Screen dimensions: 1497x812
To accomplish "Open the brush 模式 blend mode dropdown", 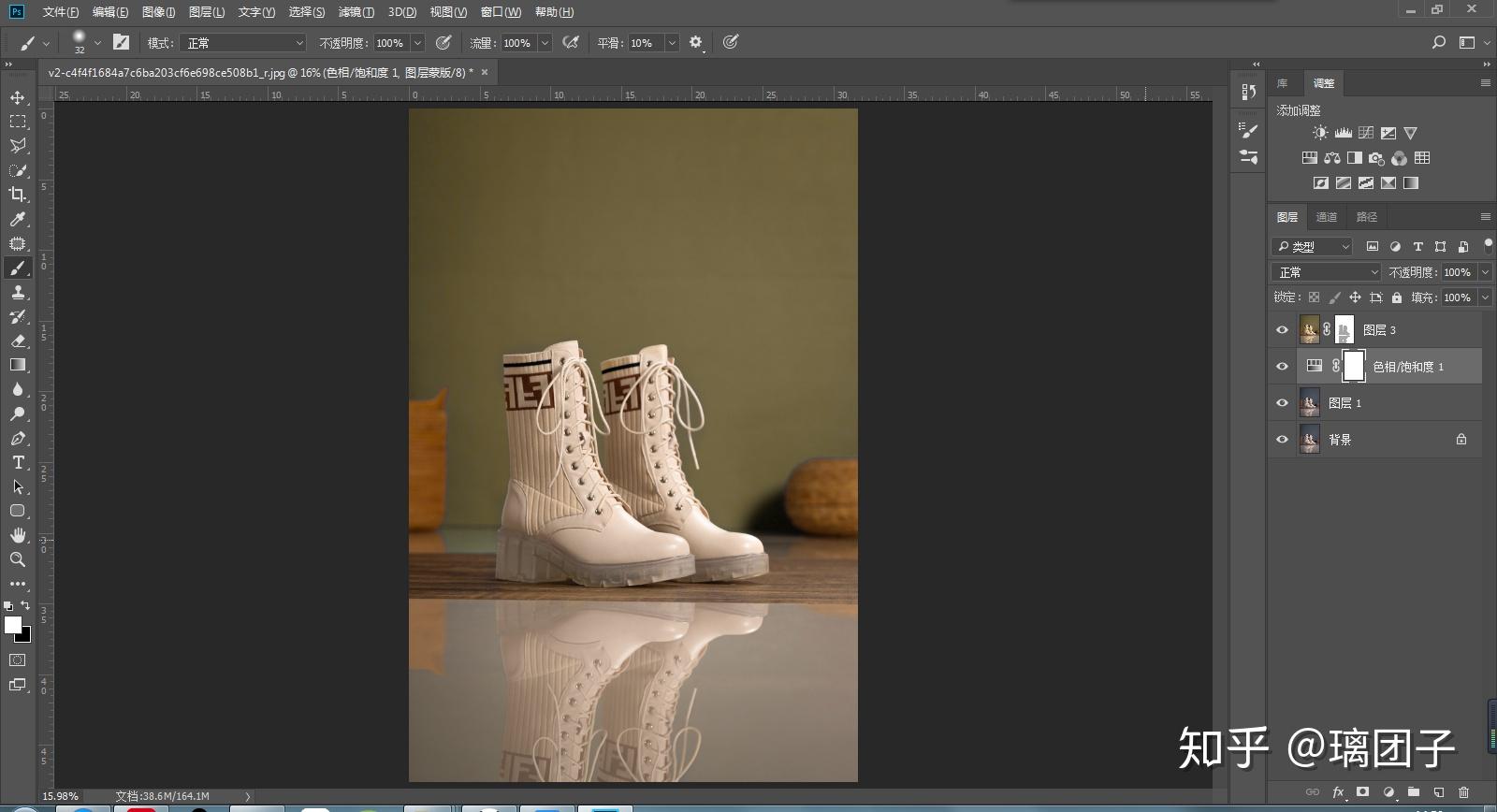I will click(244, 43).
